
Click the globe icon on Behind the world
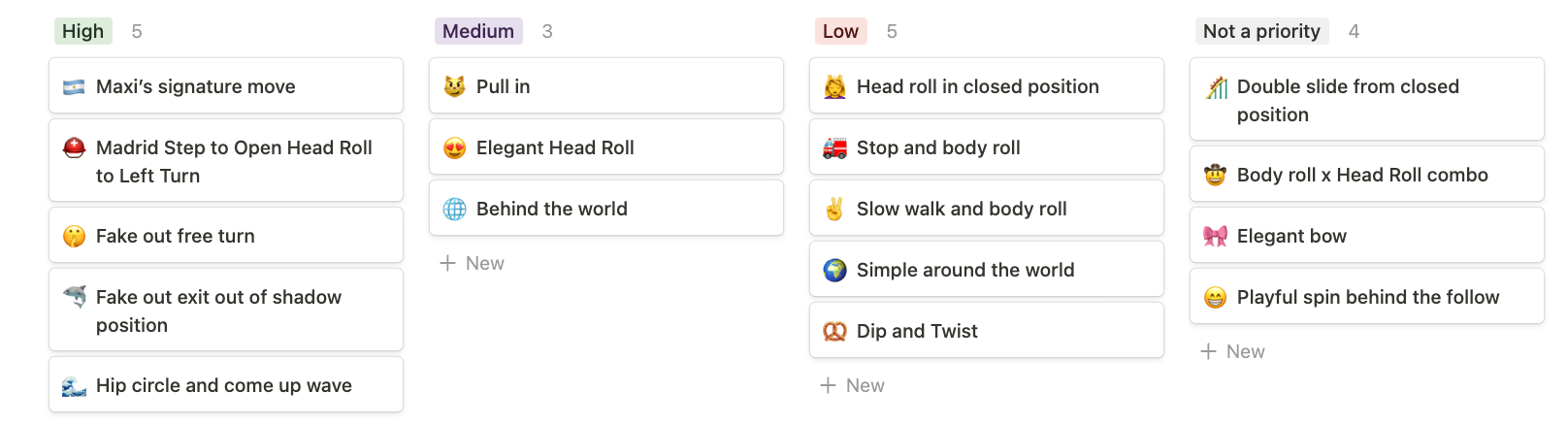(454, 209)
